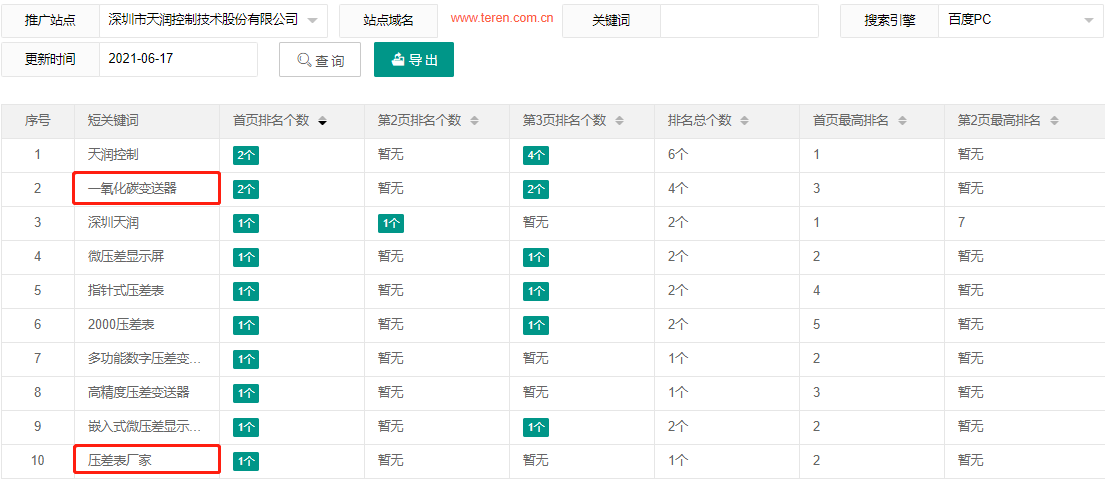Screen dimensions: 1105x479
Task: Click the 查询 search button
Action: click(x=319, y=60)
